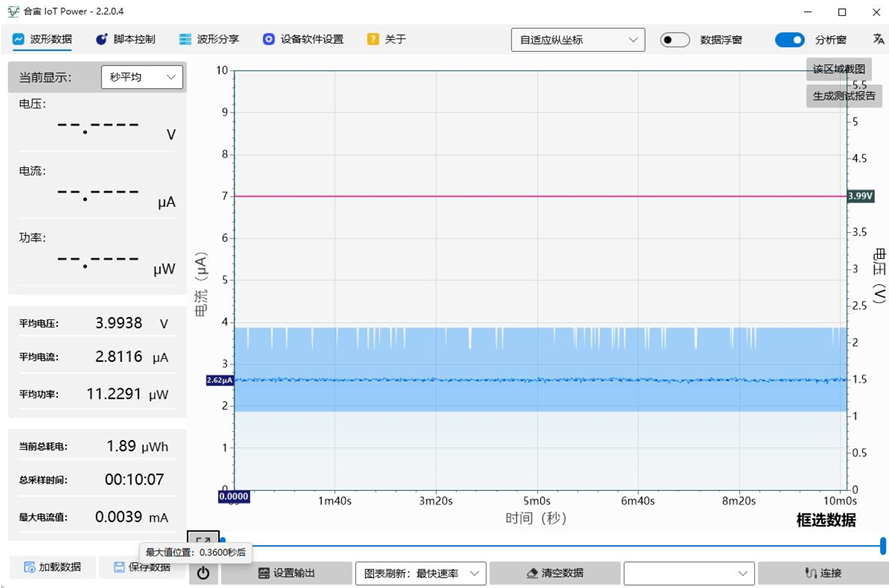Viewport: 889px width, 588px height.
Task: Click the right handle of time range slider
Action: coord(883,546)
